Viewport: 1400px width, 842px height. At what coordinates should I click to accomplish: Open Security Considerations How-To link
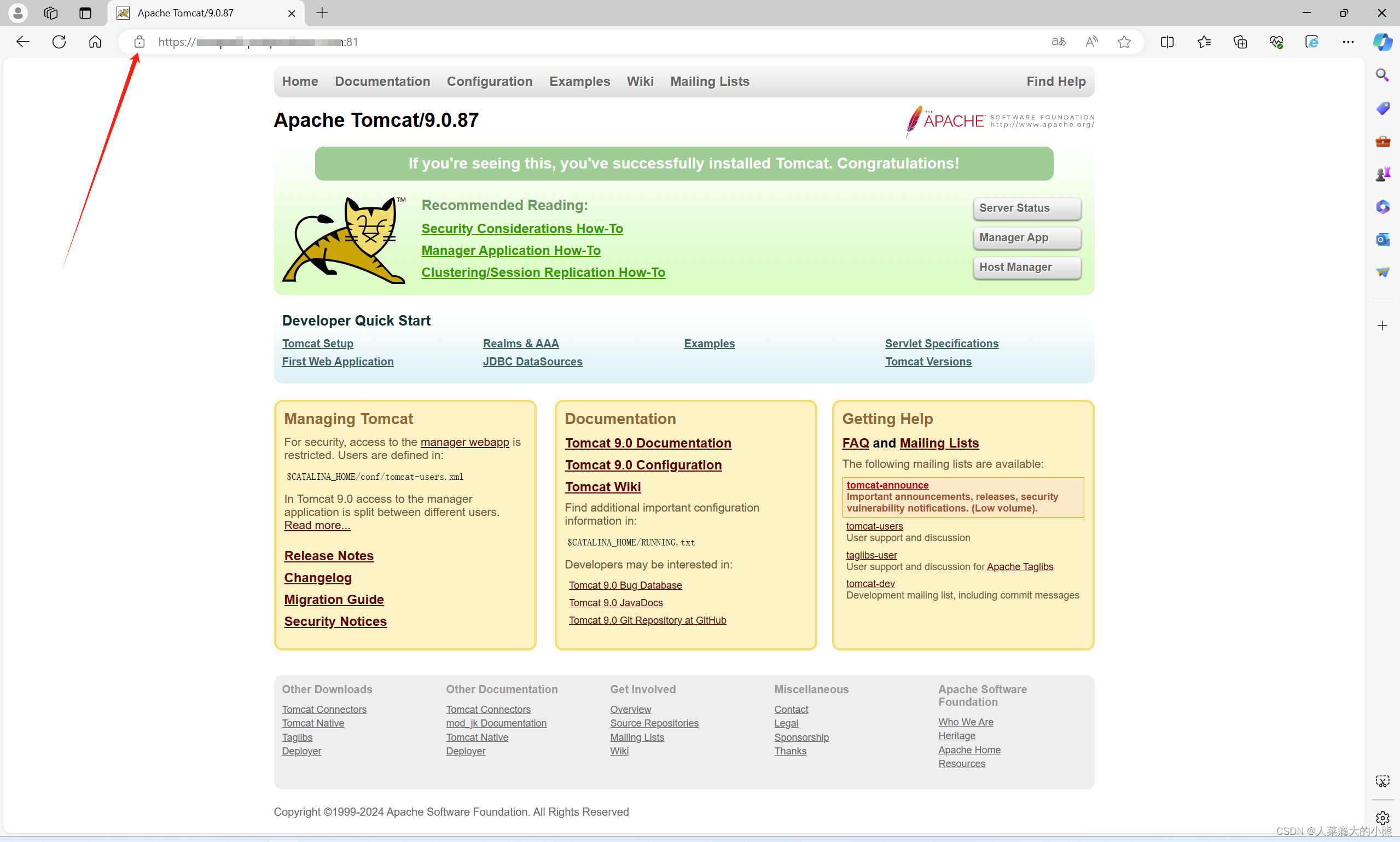521,228
